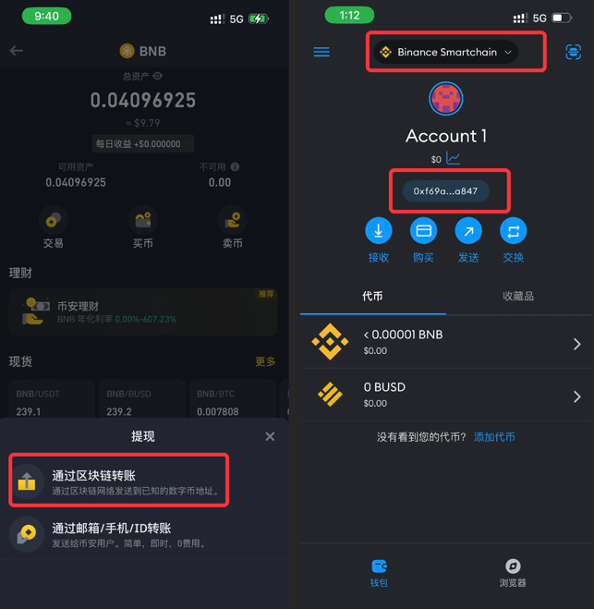Select 通过邮箱/手机/ID转账 option
The width and height of the screenshot is (594, 610).
click(144, 534)
